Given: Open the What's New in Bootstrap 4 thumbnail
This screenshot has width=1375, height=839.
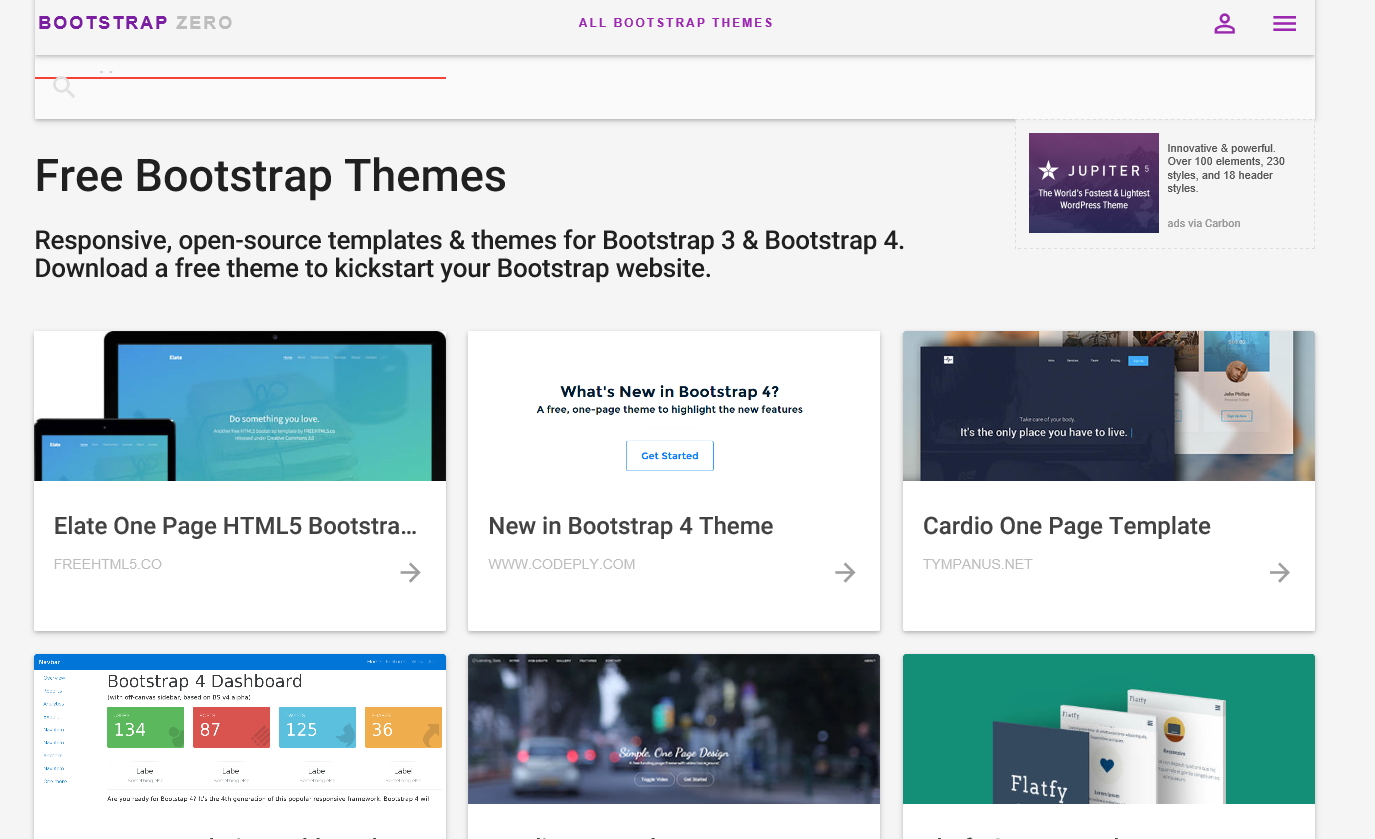Looking at the screenshot, I should 674,406.
